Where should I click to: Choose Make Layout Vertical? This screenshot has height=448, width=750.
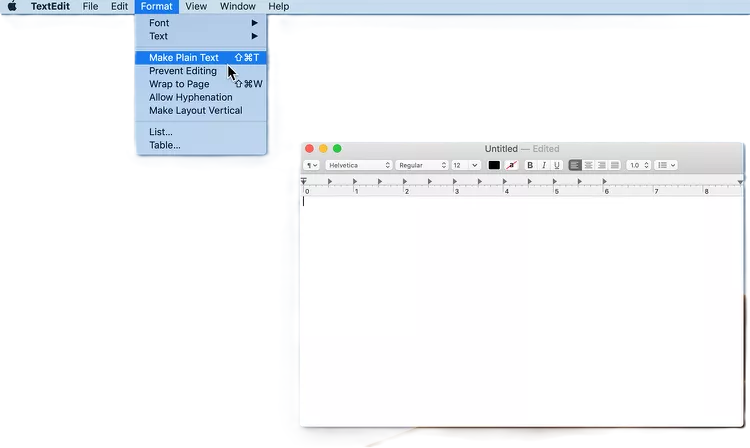pos(201,110)
